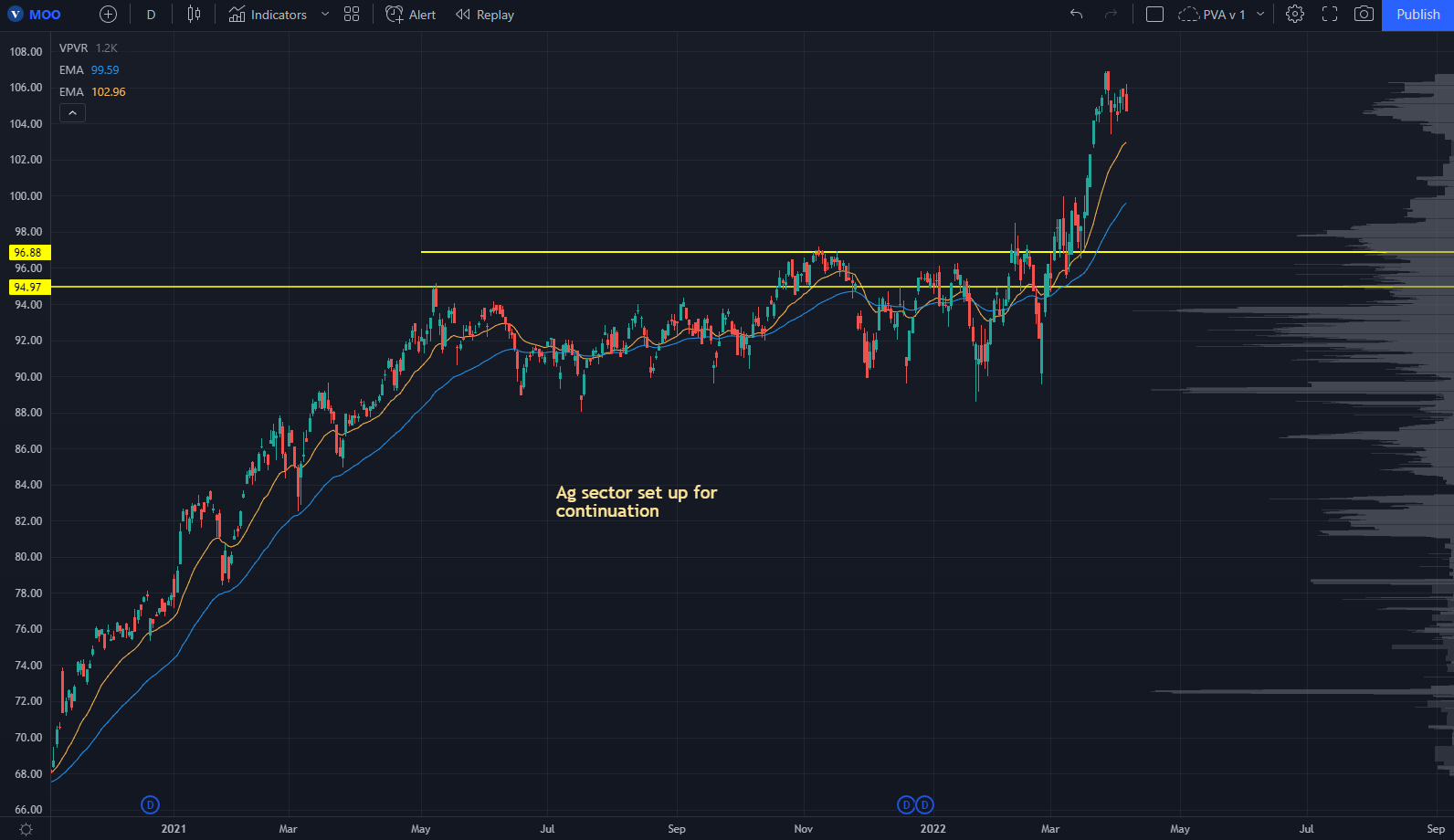This screenshot has width=1454, height=840.
Task: Click the 108.00 price scale label
Action: (x=26, y=52)
